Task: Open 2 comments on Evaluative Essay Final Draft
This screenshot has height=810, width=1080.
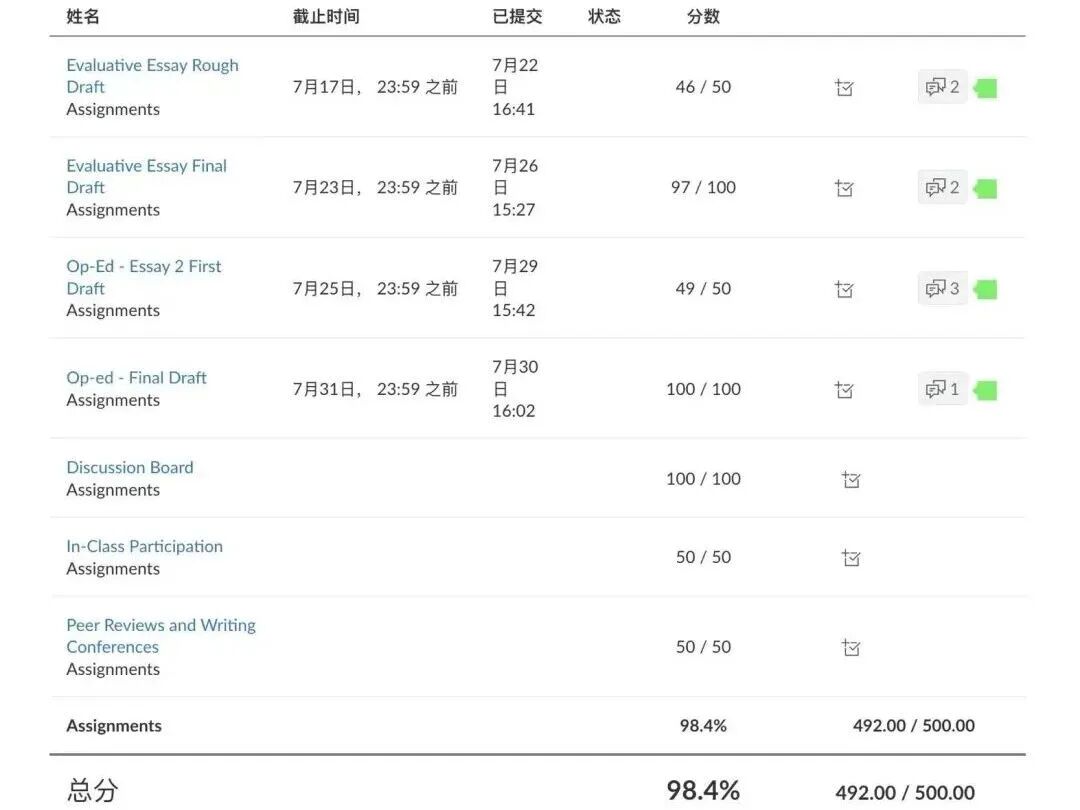Action: [x=942, y=187]
